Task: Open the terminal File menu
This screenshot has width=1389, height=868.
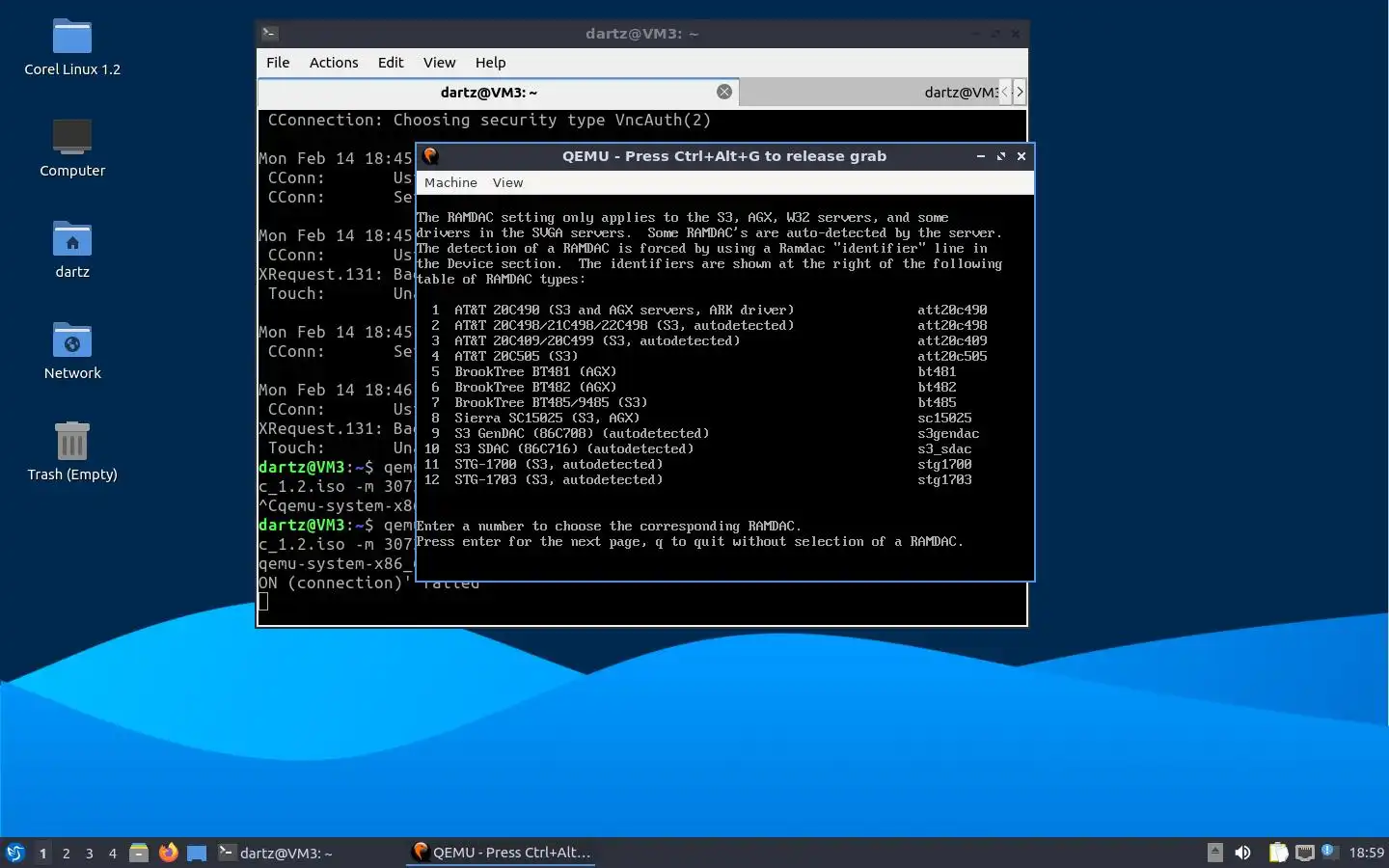Action: 278,63
